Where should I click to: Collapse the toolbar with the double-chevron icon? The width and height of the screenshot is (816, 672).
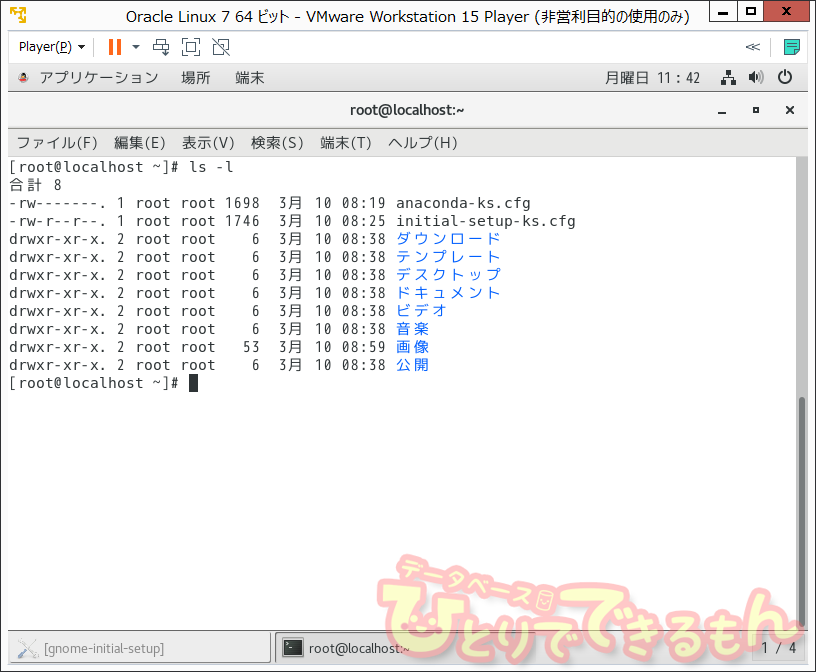pos(752,47)
